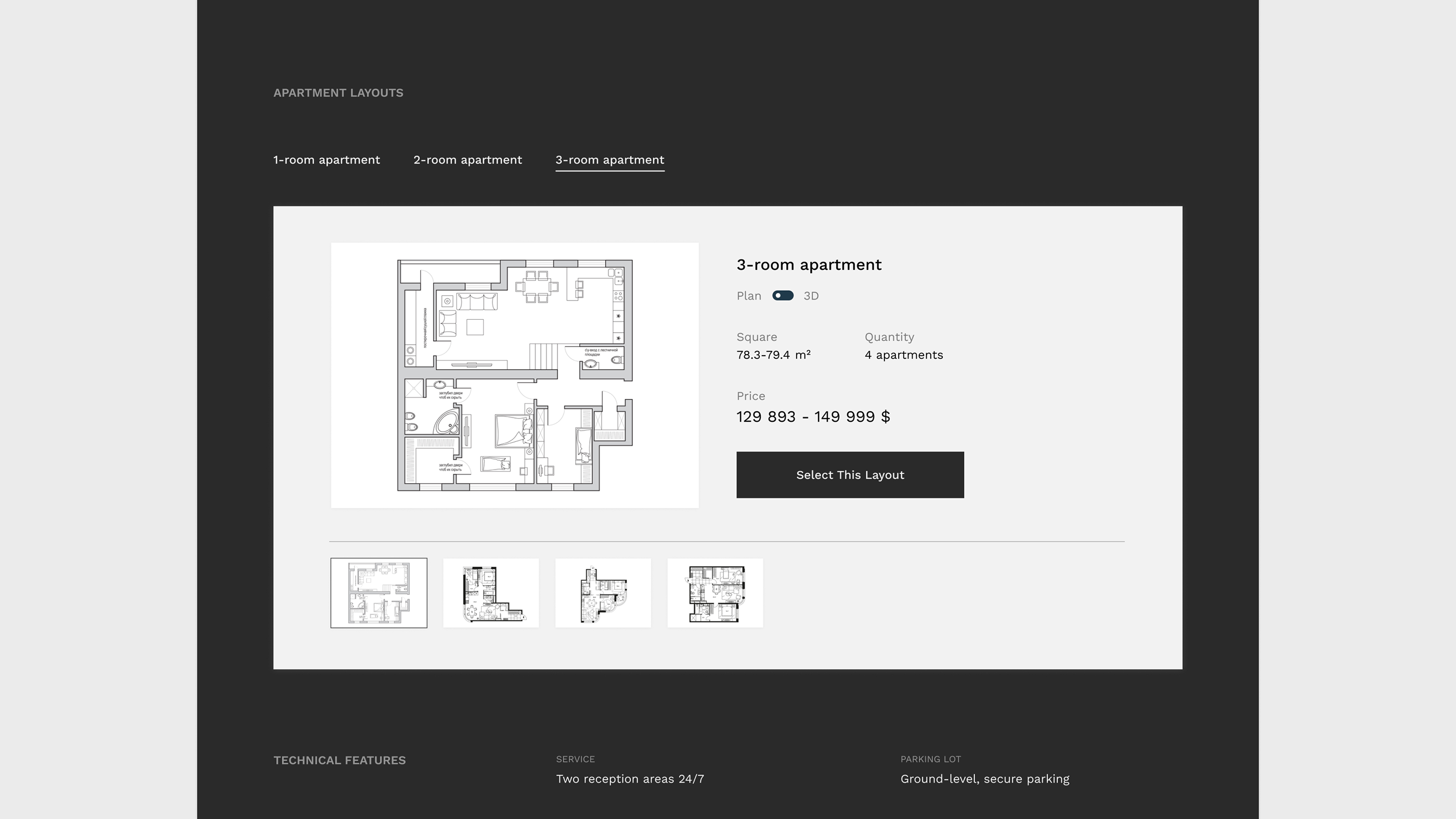Click the Plan label beside the switch
Screen dimensions: 1456x819
748,296
